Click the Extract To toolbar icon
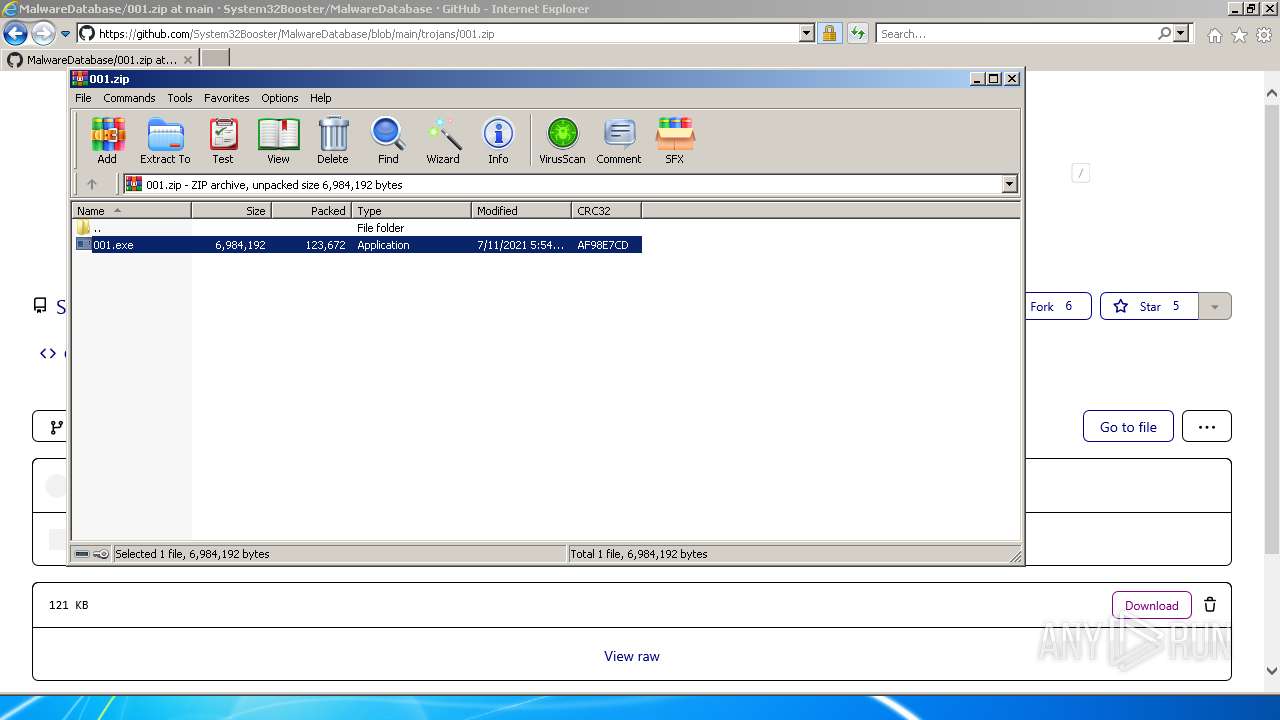1280x720 pixels. click(x=165, y=140)
